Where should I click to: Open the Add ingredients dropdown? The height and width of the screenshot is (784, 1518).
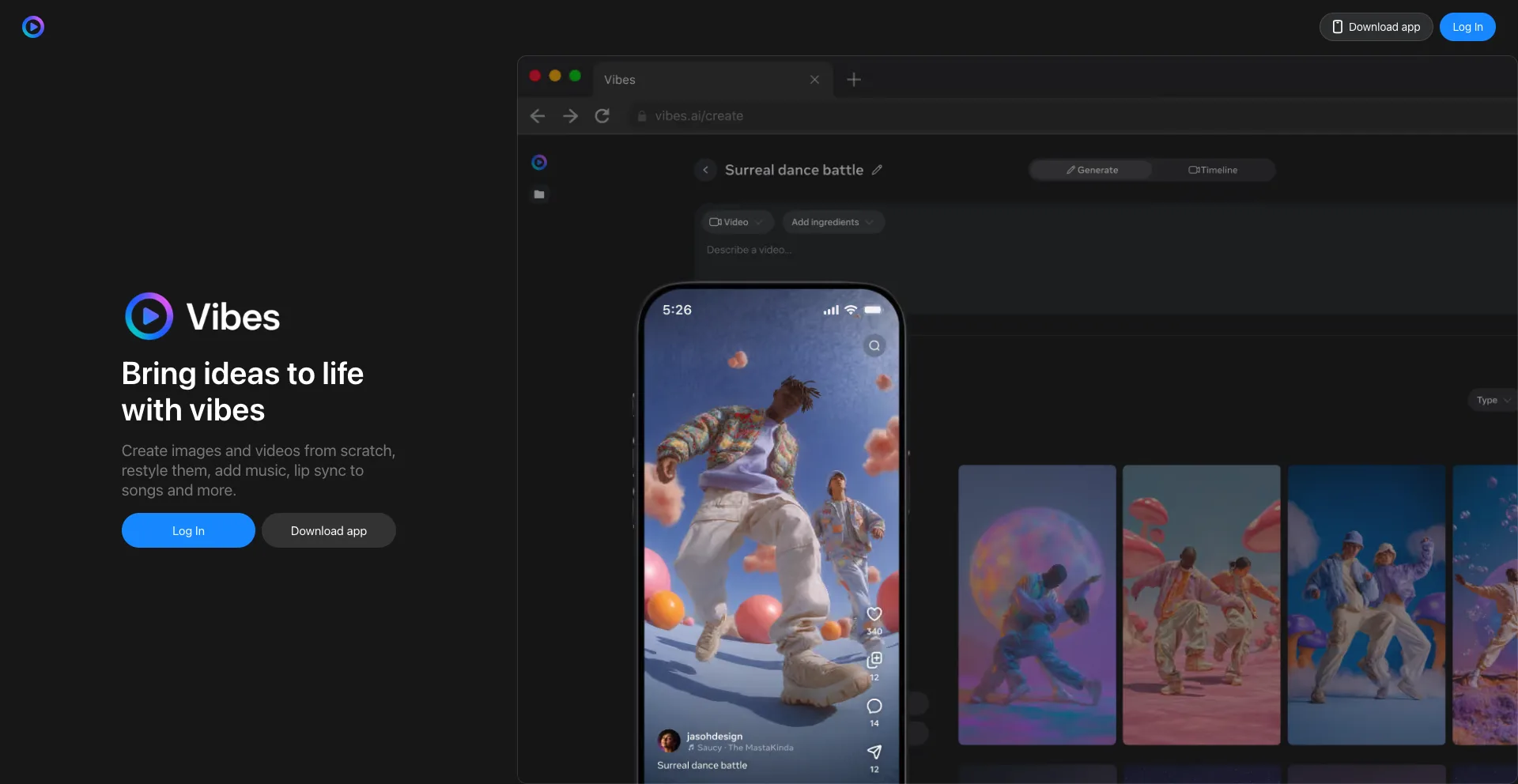tap(833, 222)
